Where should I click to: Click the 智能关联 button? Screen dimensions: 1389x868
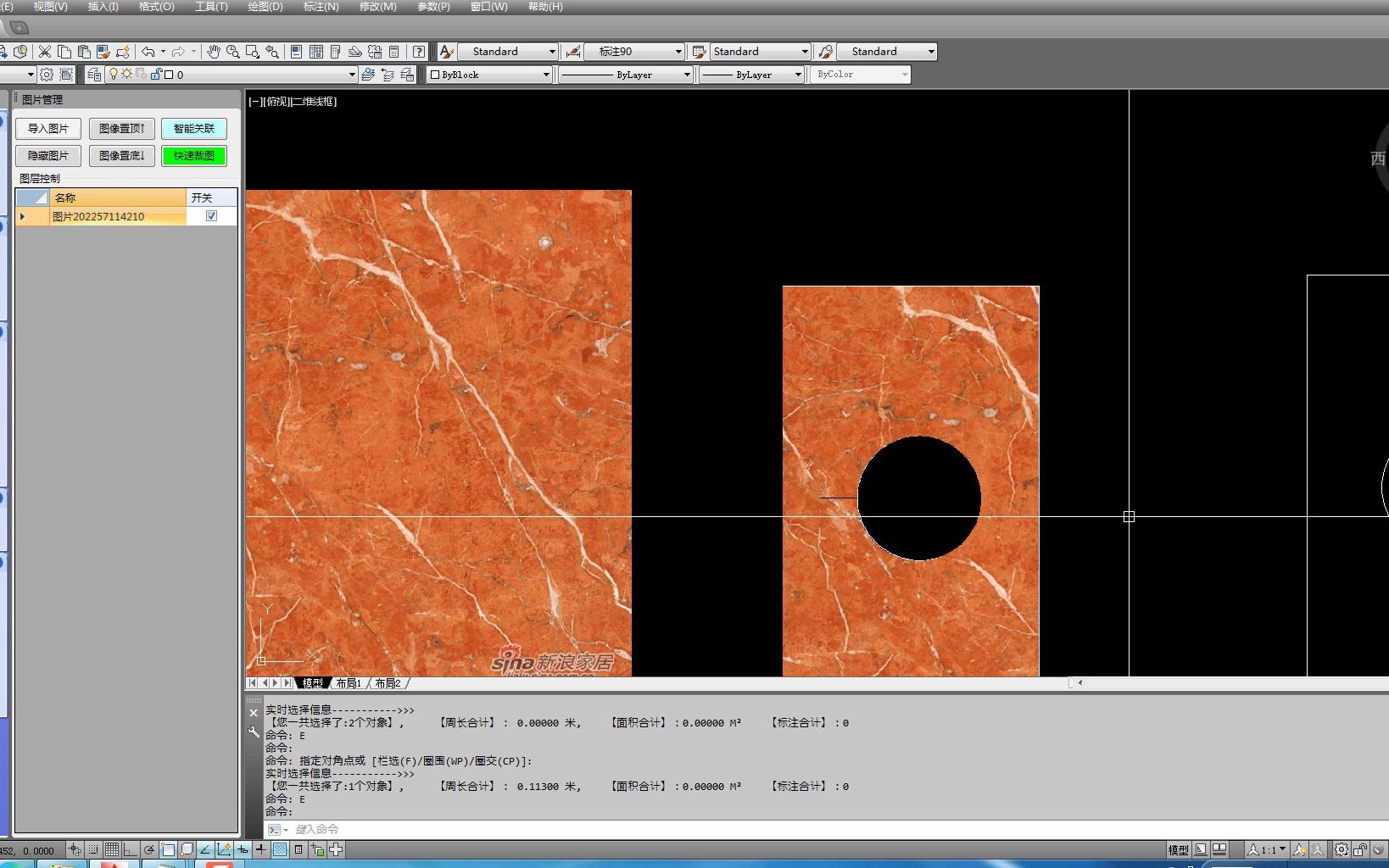pos(194,129)
